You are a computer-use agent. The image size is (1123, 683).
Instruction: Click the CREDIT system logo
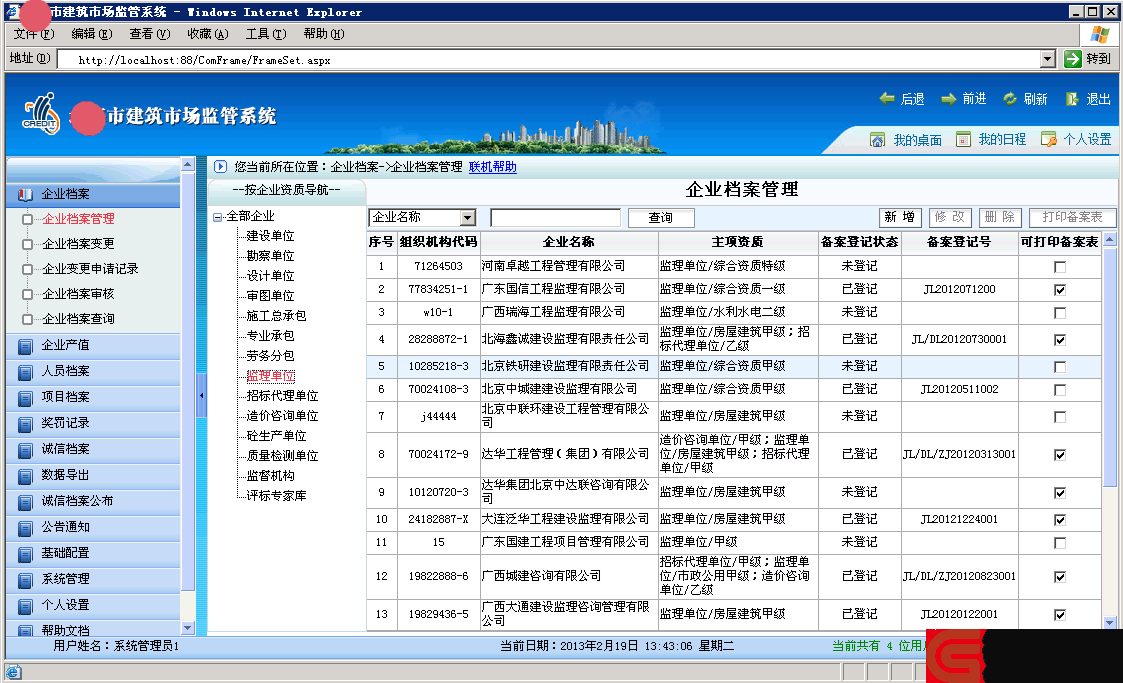42,113
